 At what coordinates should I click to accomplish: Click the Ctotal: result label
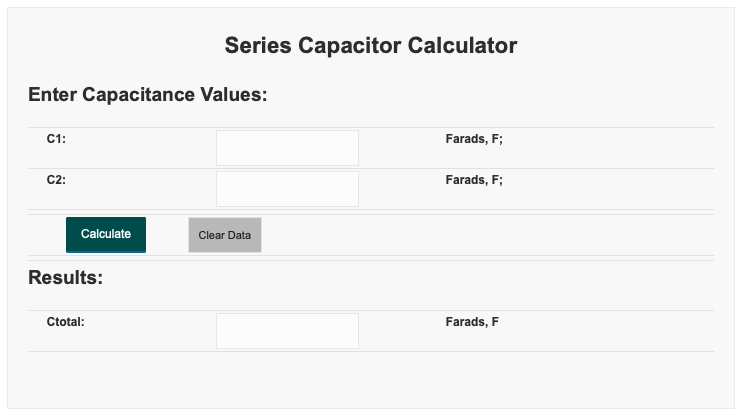pyautogui.click(x=66, y=322)
